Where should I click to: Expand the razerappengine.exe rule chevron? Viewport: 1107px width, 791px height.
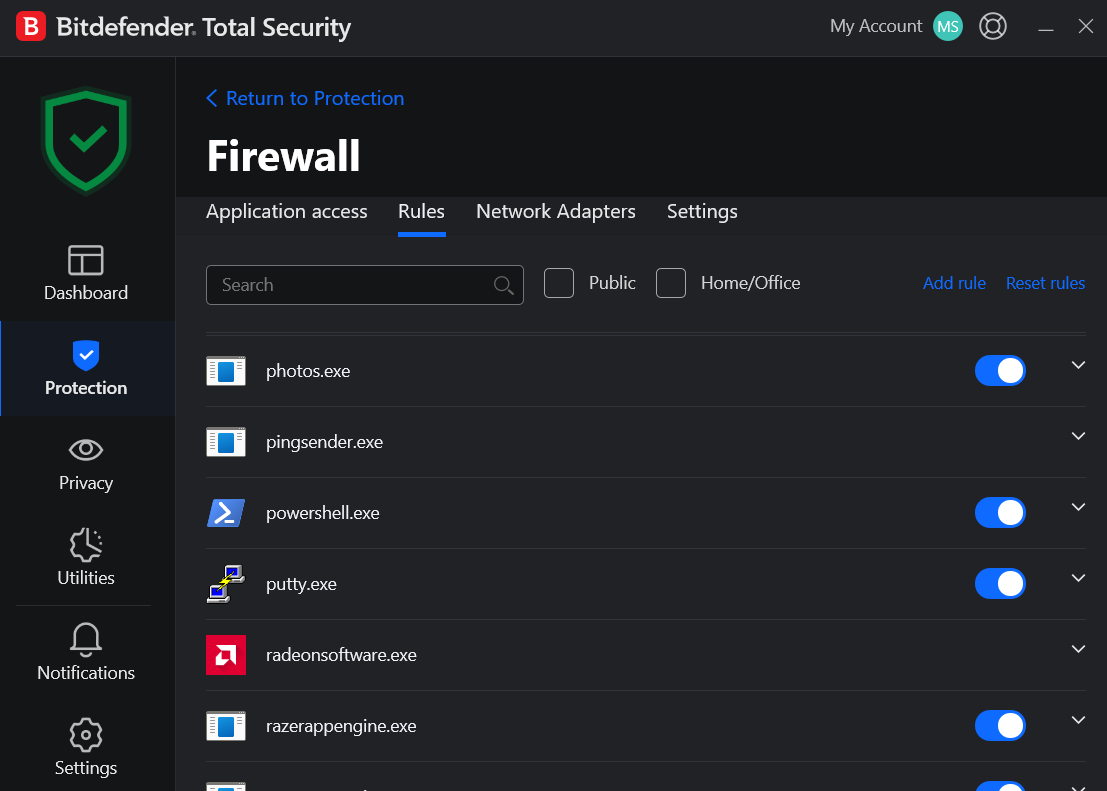click(1078, 720)
